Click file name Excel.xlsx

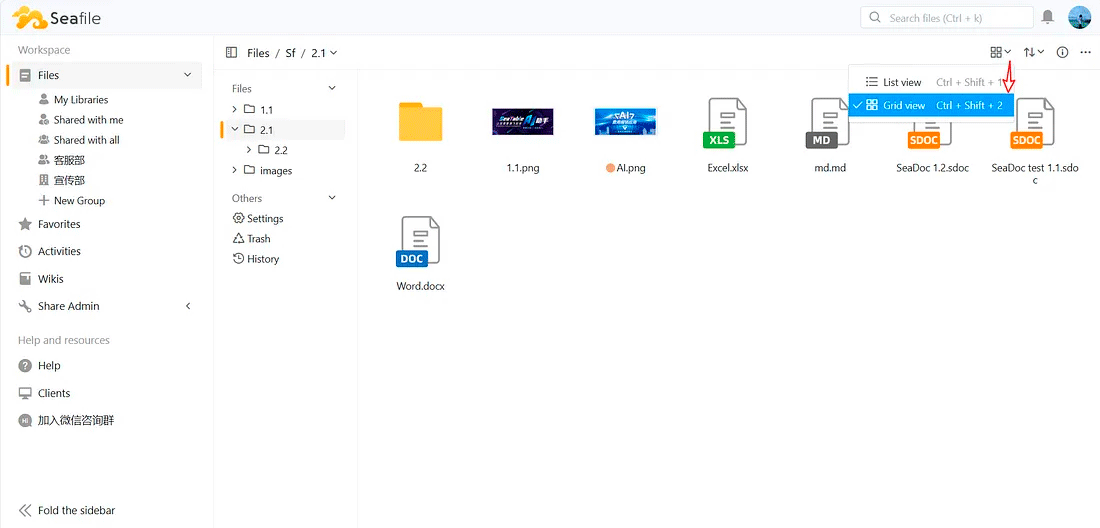[x=727, y=168]
